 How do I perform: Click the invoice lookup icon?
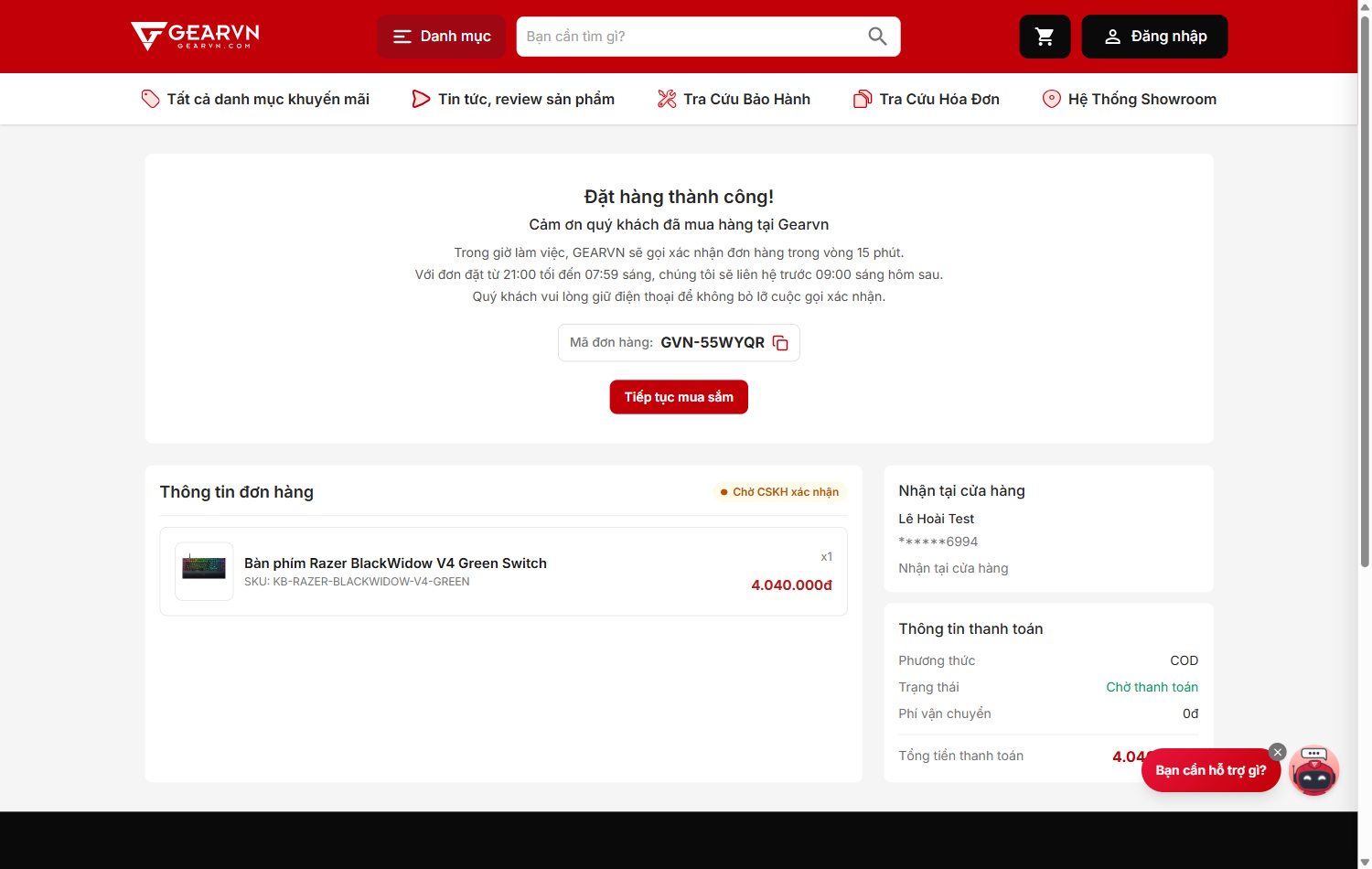(863, 99)
